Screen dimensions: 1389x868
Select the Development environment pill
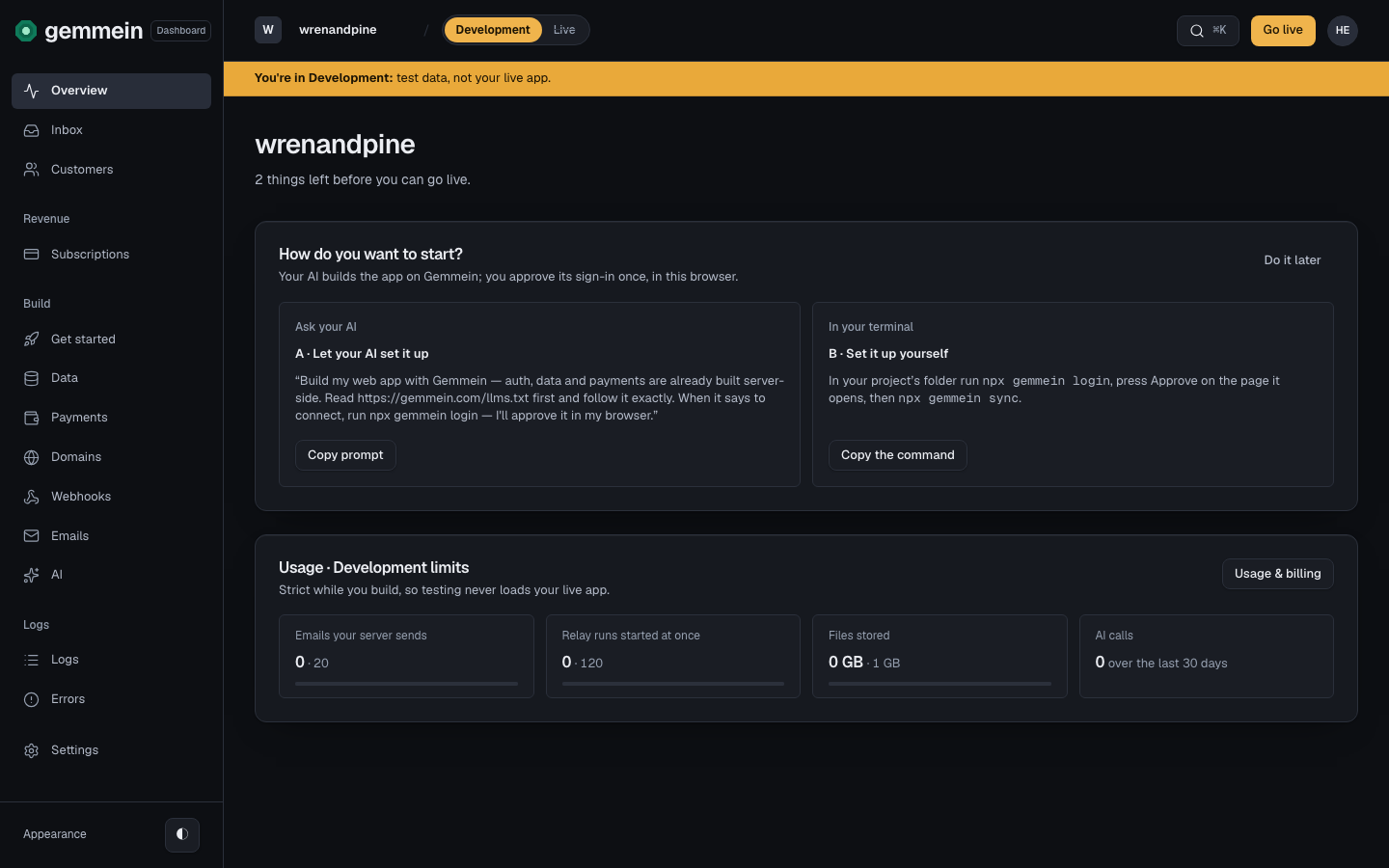(x=493, y=30)
